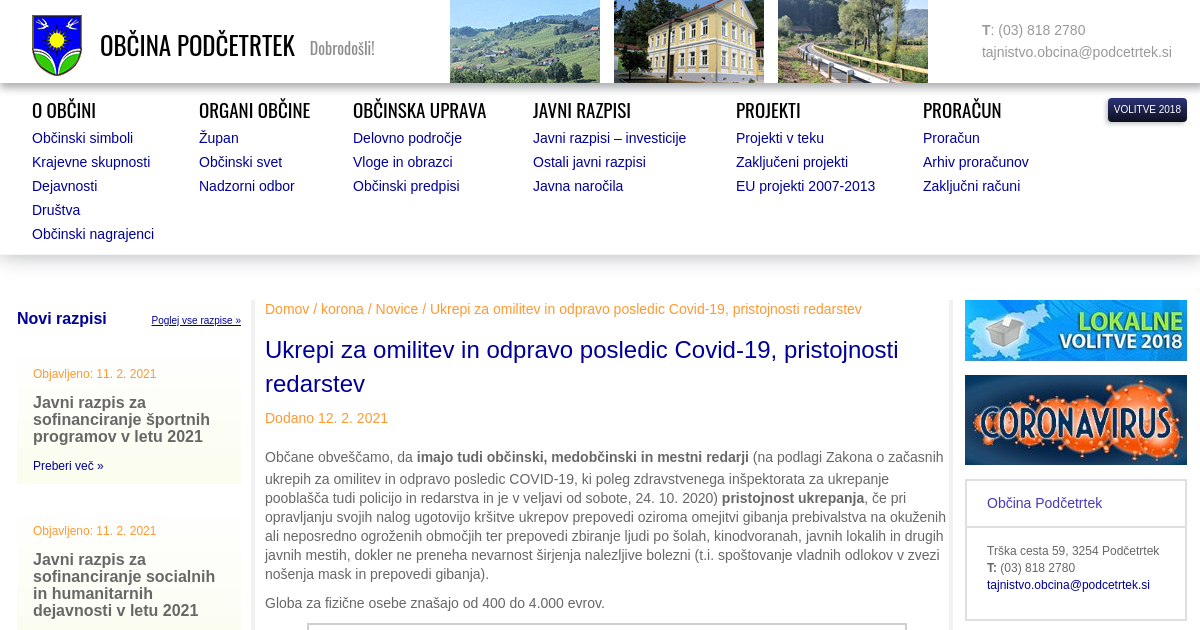This screenshot has width=1200, height=630.
Task: Click the Občina Podčetrtek sidebar heading link
Action: [x=1044, y=503]
